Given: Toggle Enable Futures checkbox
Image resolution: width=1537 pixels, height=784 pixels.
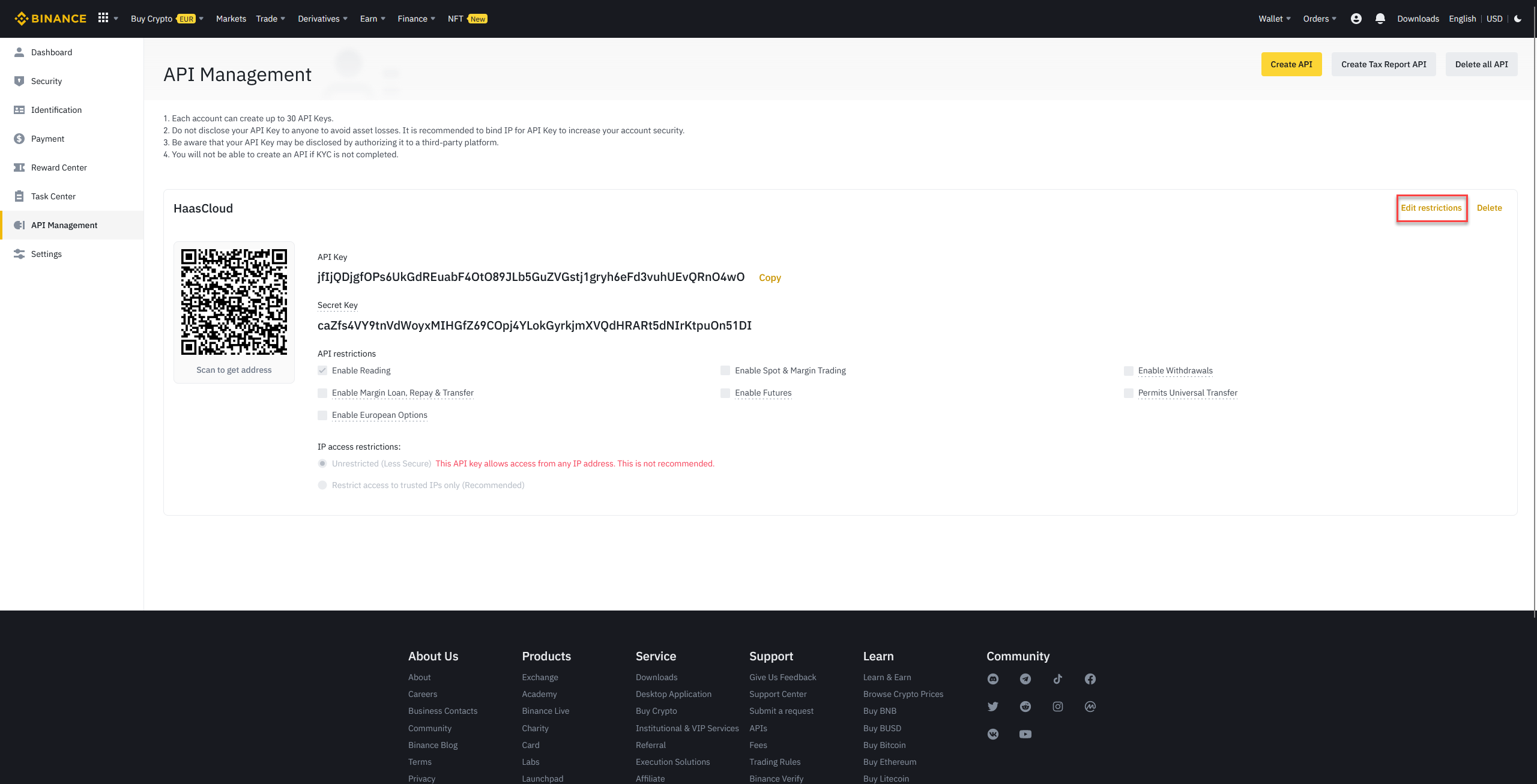Looking at the screenshot, I should pyautogui.click(x=725, y=393).
